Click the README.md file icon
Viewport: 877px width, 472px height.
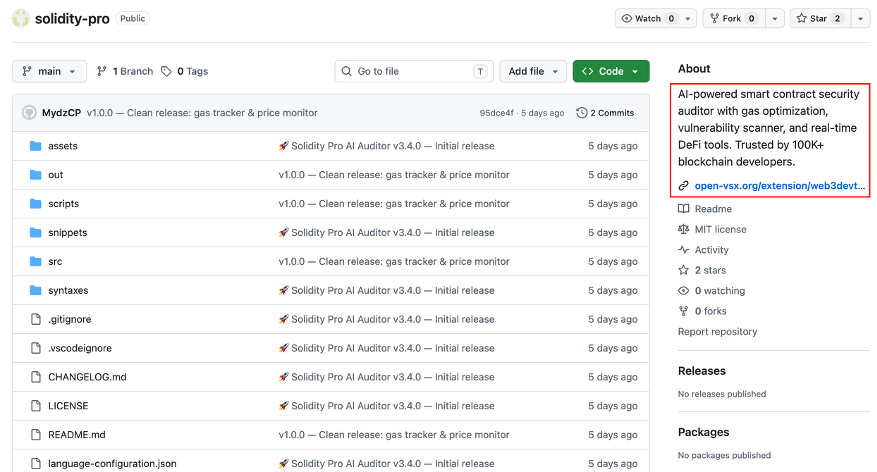click(36, 435)
